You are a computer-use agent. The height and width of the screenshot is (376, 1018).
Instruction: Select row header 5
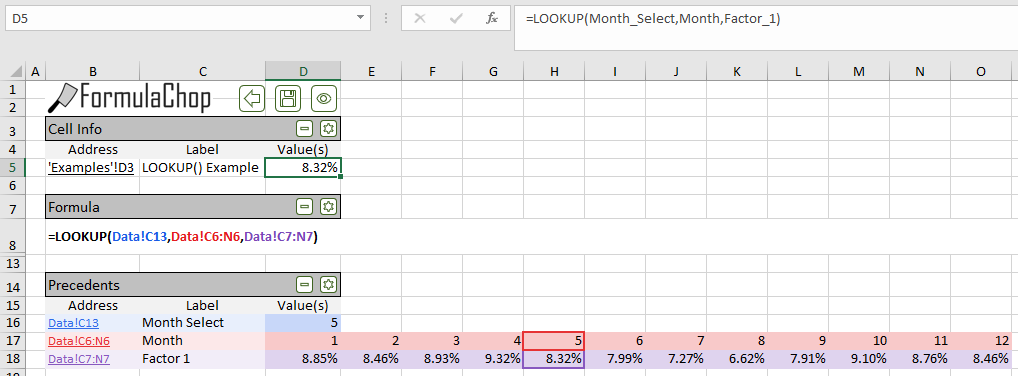(x=12, y=168)
